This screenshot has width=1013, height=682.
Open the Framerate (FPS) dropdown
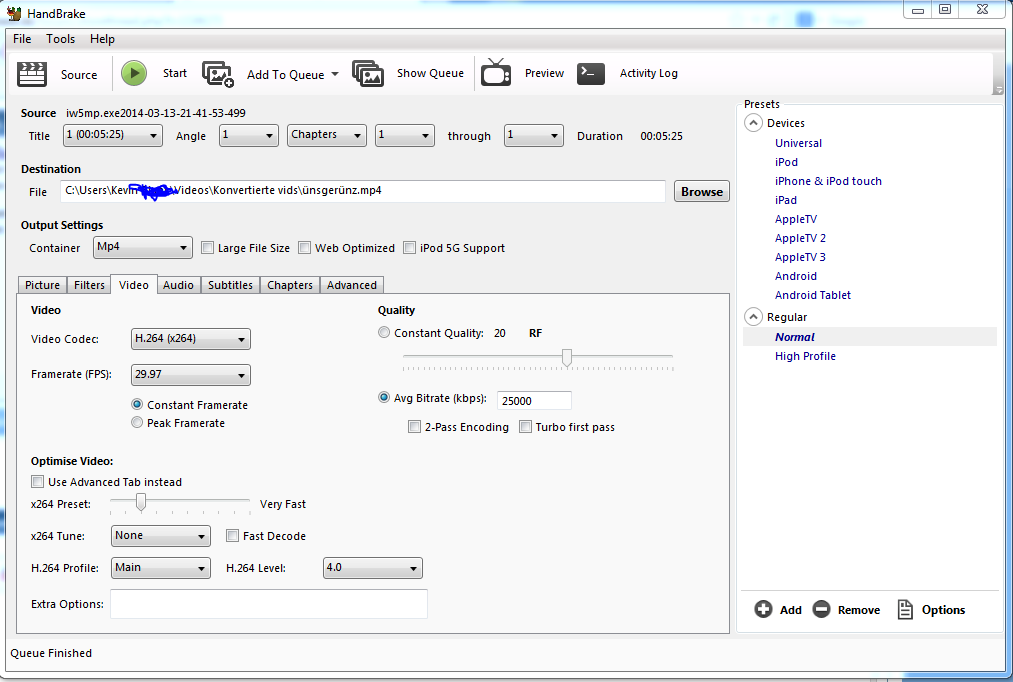coord(191,375)
